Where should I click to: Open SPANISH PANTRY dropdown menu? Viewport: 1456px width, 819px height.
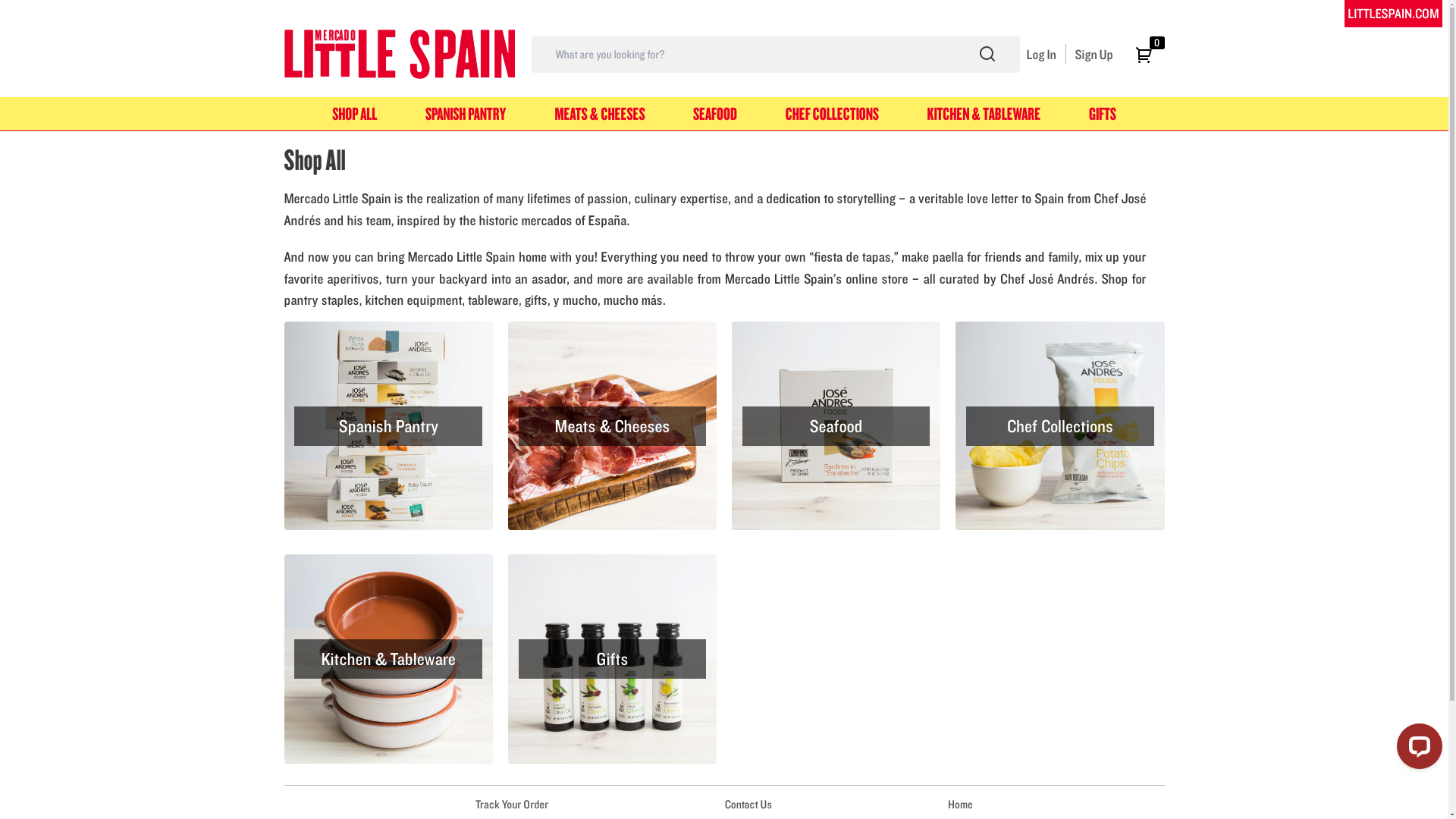(x=465, y=113)
